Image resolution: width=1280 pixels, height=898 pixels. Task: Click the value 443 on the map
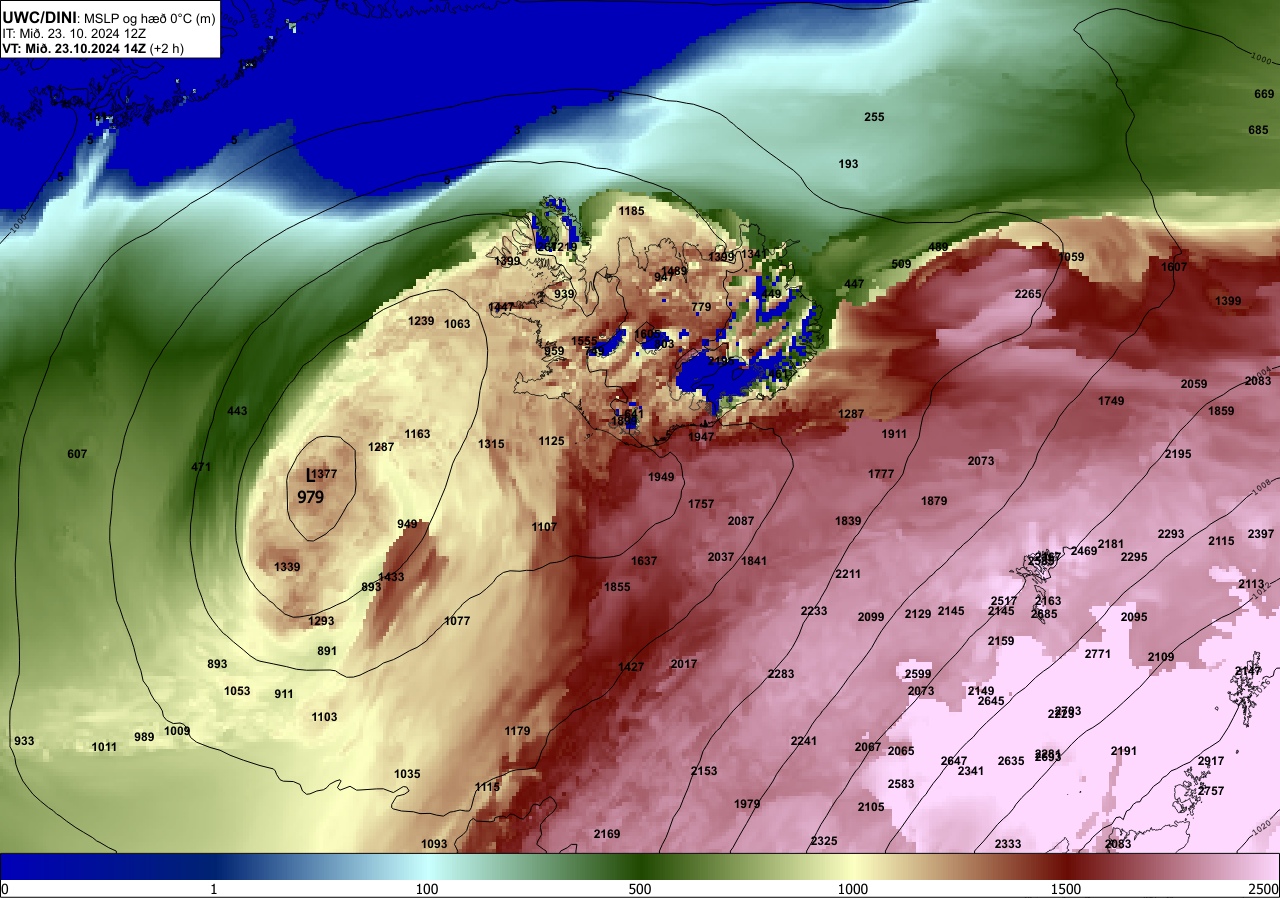(237, 411)
